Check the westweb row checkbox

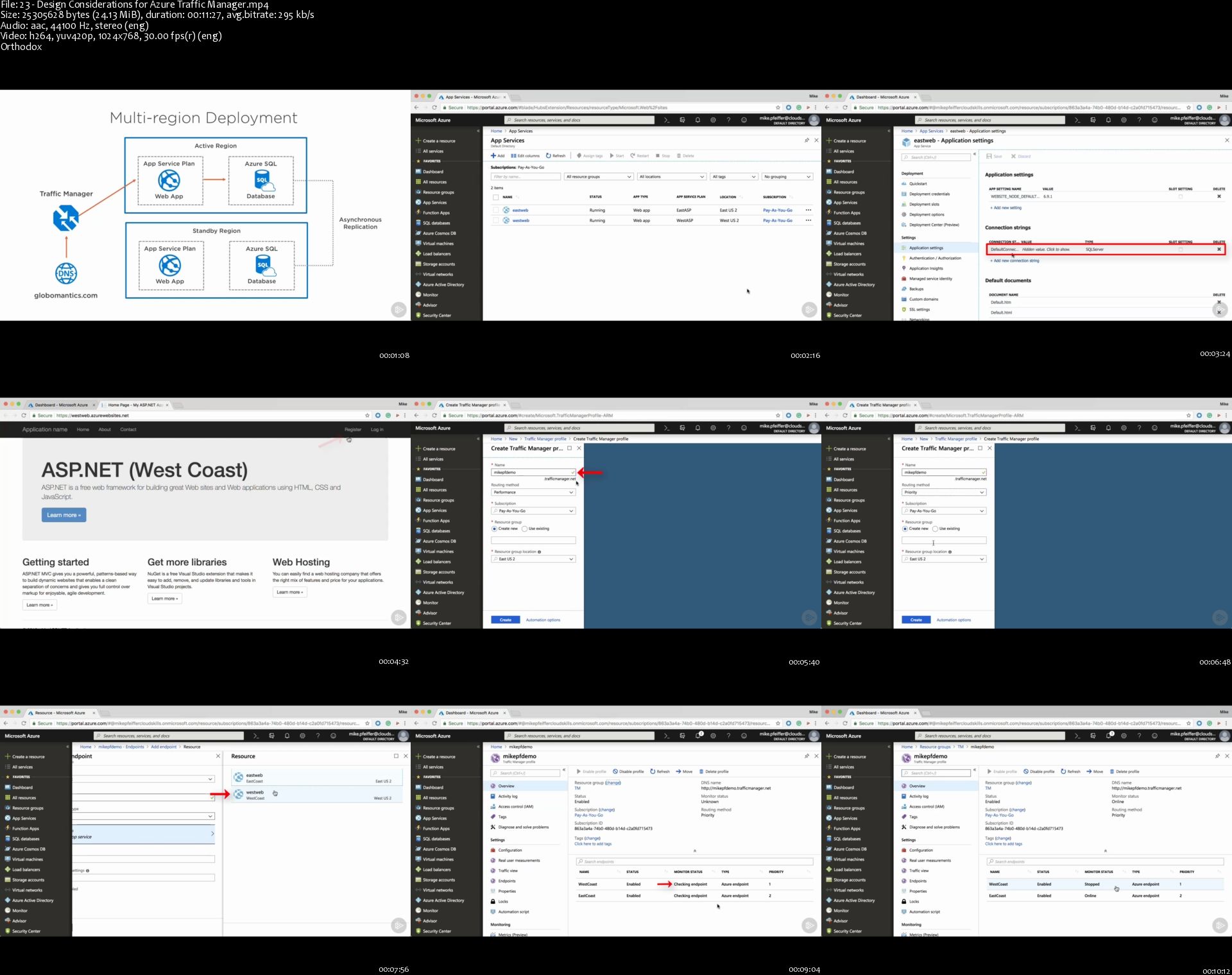495,221
